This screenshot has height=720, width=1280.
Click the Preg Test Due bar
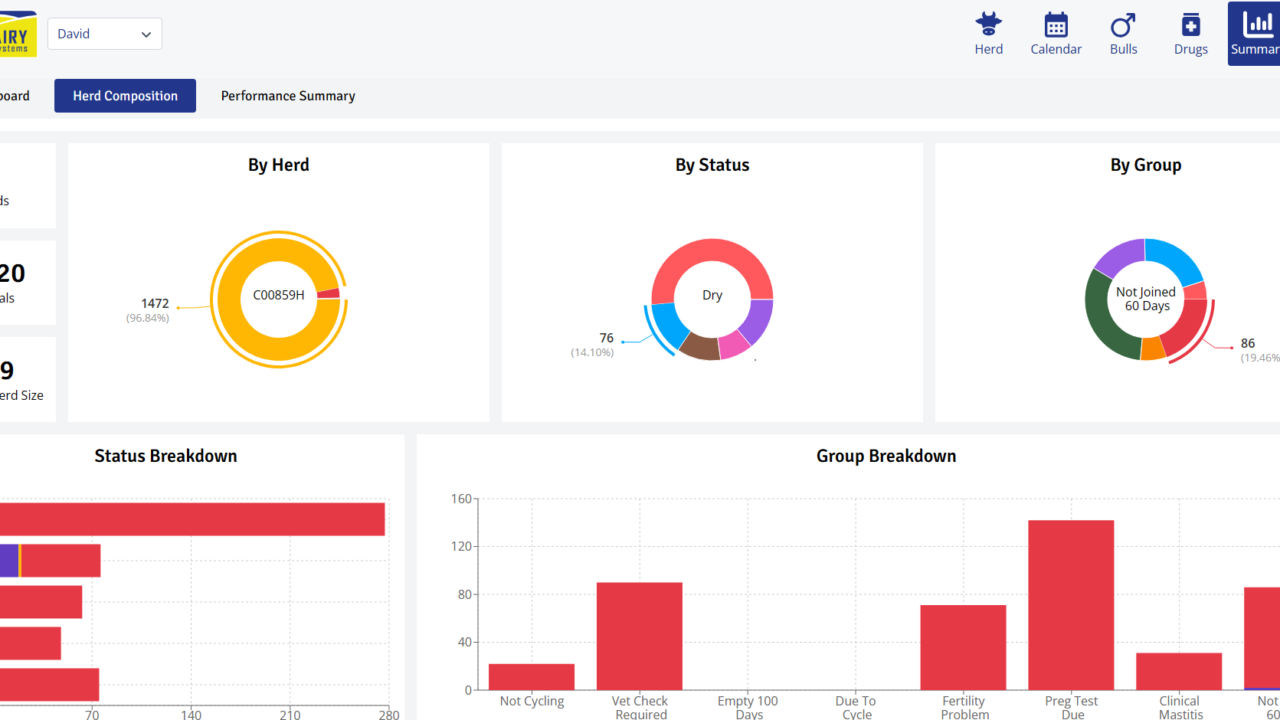click(1071, 604)
